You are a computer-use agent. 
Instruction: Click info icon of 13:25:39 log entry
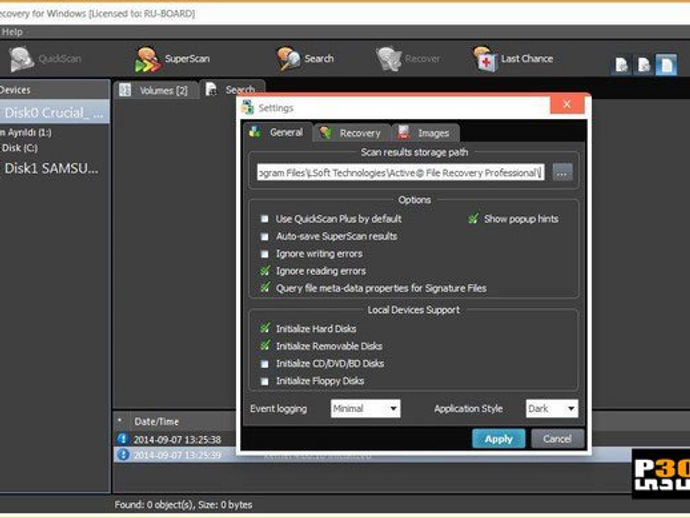tap(123, 454)
